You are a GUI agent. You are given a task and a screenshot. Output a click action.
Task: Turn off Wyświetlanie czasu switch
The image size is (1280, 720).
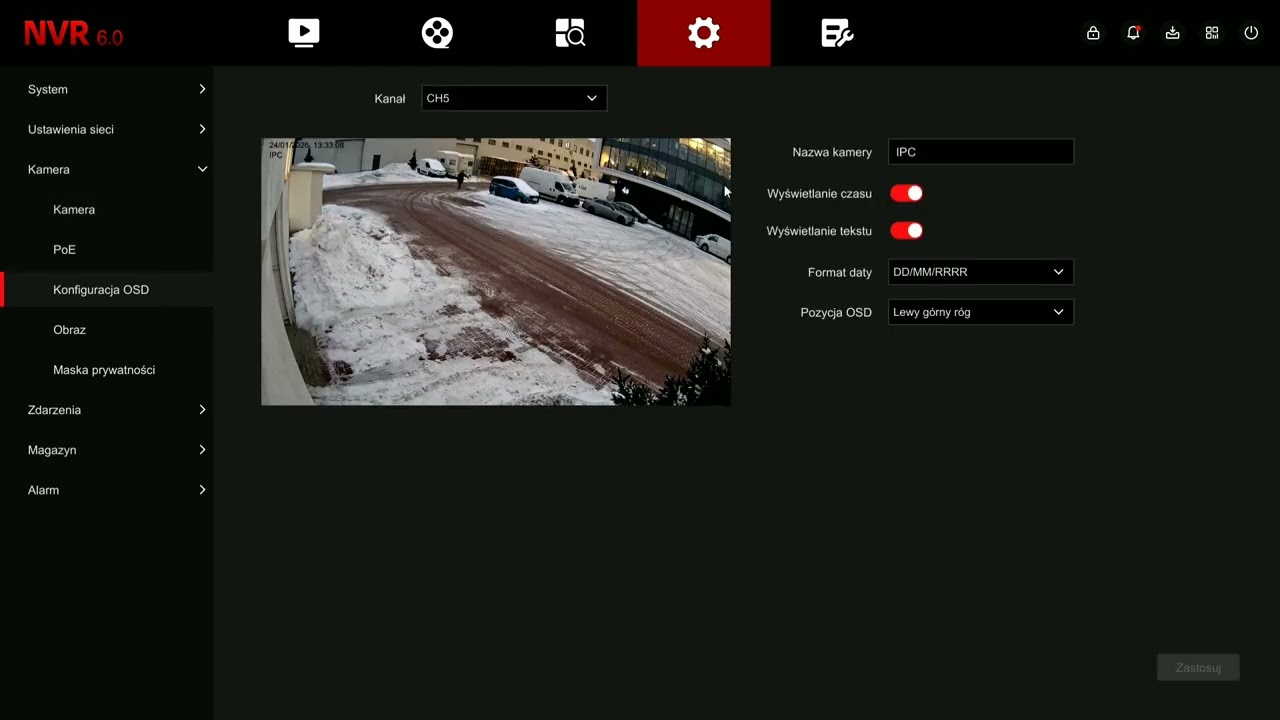[907, 193]
